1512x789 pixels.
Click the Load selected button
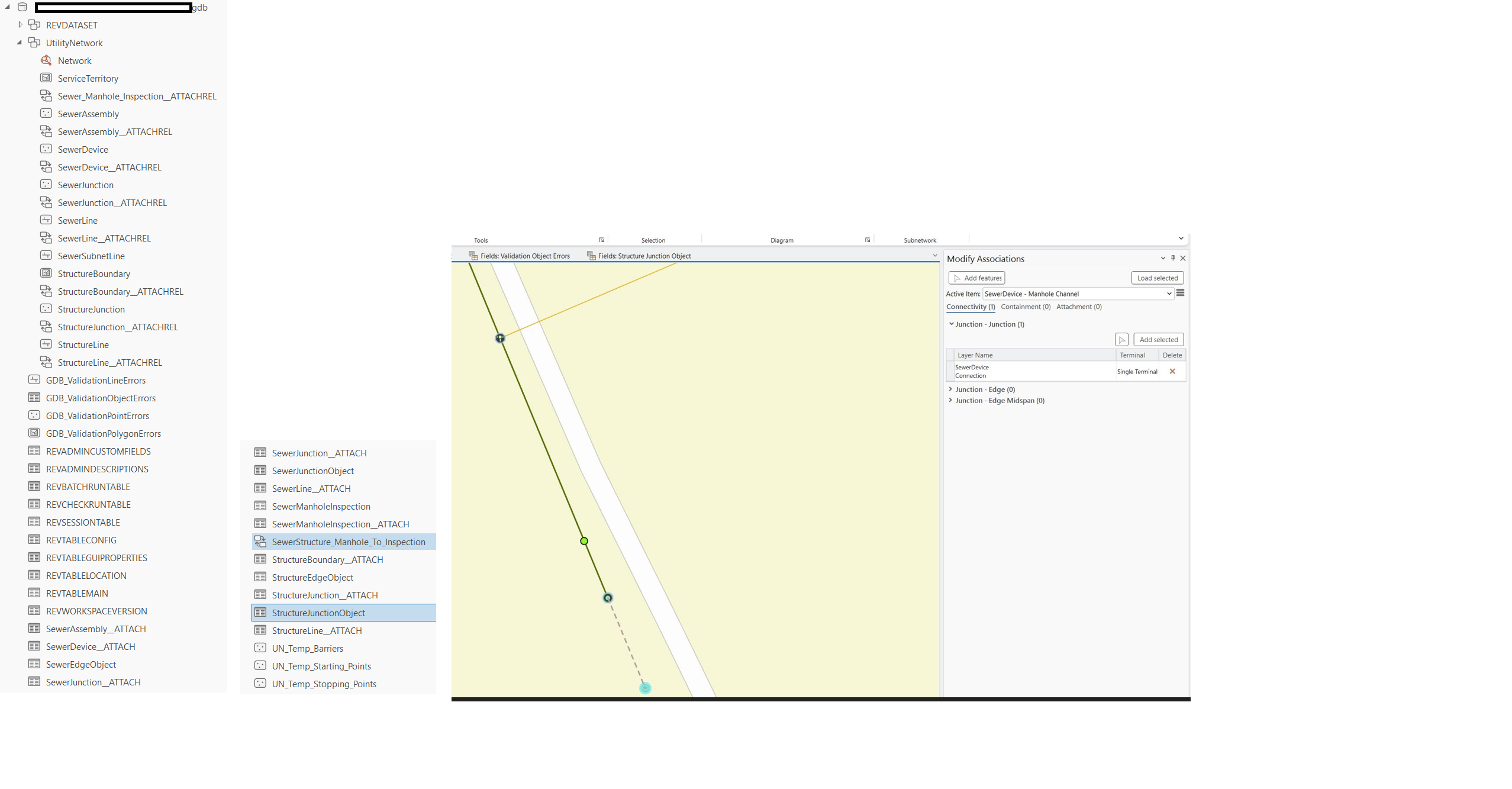(1157, 278)
